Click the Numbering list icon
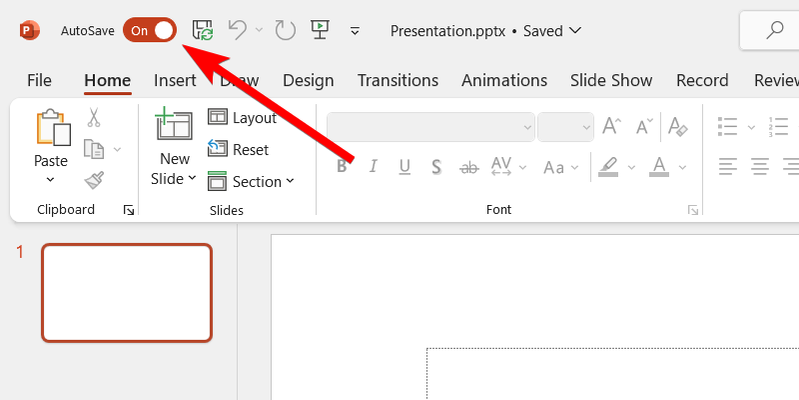799x400 pixels. pyautogui.click(x=778, y=127)
